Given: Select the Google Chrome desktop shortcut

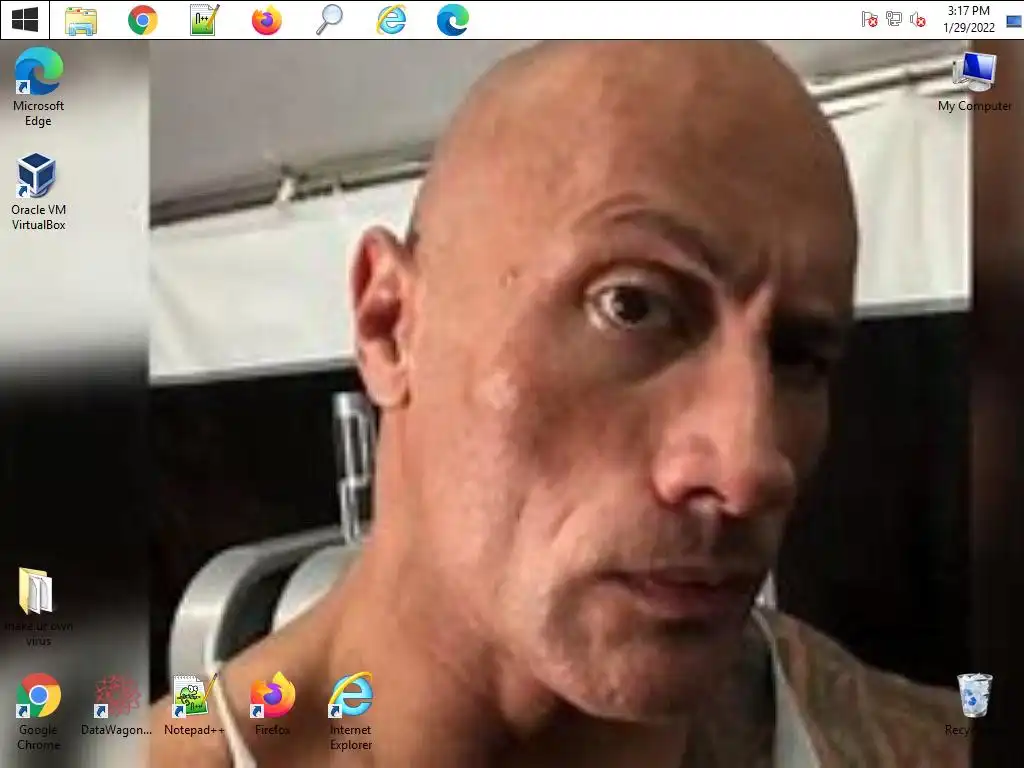Looking at the screenshot, I should (39, 712).
